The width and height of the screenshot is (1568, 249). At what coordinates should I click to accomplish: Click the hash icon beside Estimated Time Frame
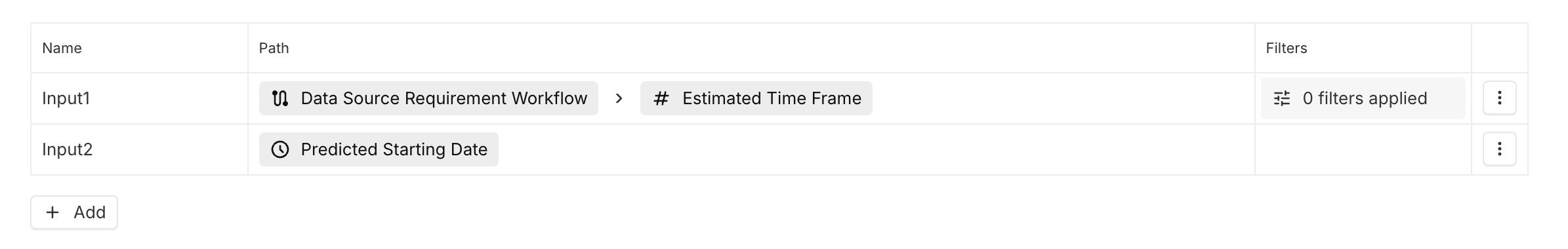[x=661, y=98]
